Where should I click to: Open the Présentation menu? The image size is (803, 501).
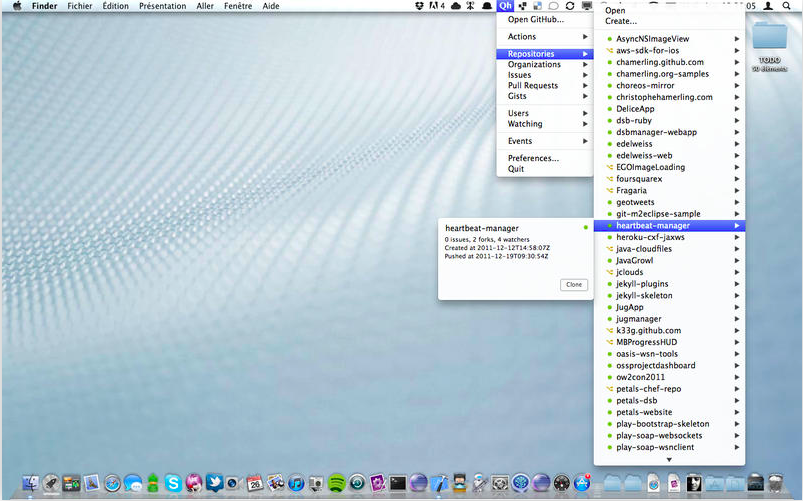pyautogui.click(x=162, y=6)
